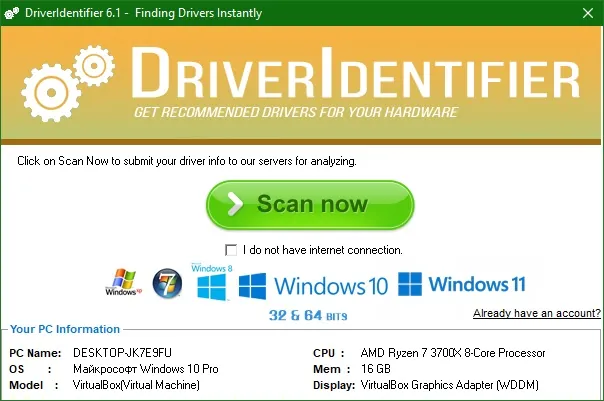The height and width of the screenshot is (401, 604).
Task: Click the Windows 7 orb icon
Action: point(167,284)
